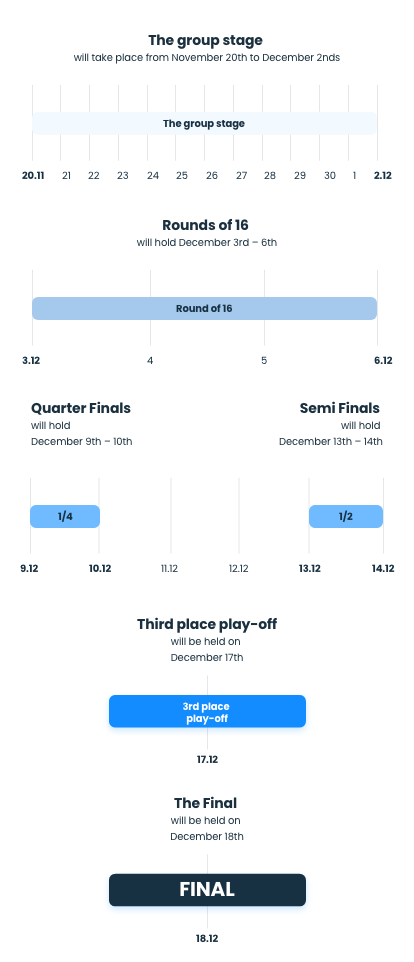This screenshot has height=962, width=414.
Task: Select the 18.12 date label
Action: pos(207,938)
